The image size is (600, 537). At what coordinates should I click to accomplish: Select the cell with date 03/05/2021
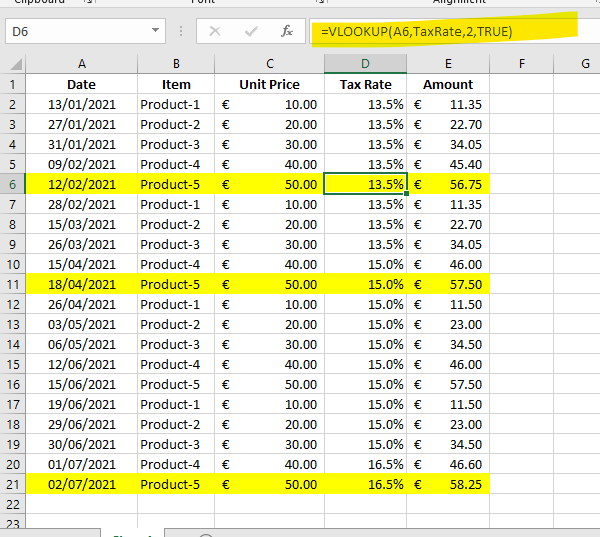(x=82, y=324)
